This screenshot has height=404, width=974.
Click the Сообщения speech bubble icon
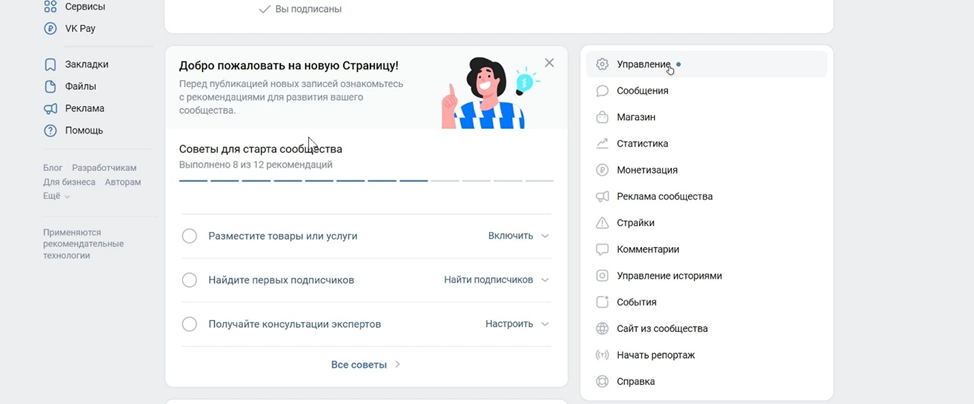click(602, 91)
